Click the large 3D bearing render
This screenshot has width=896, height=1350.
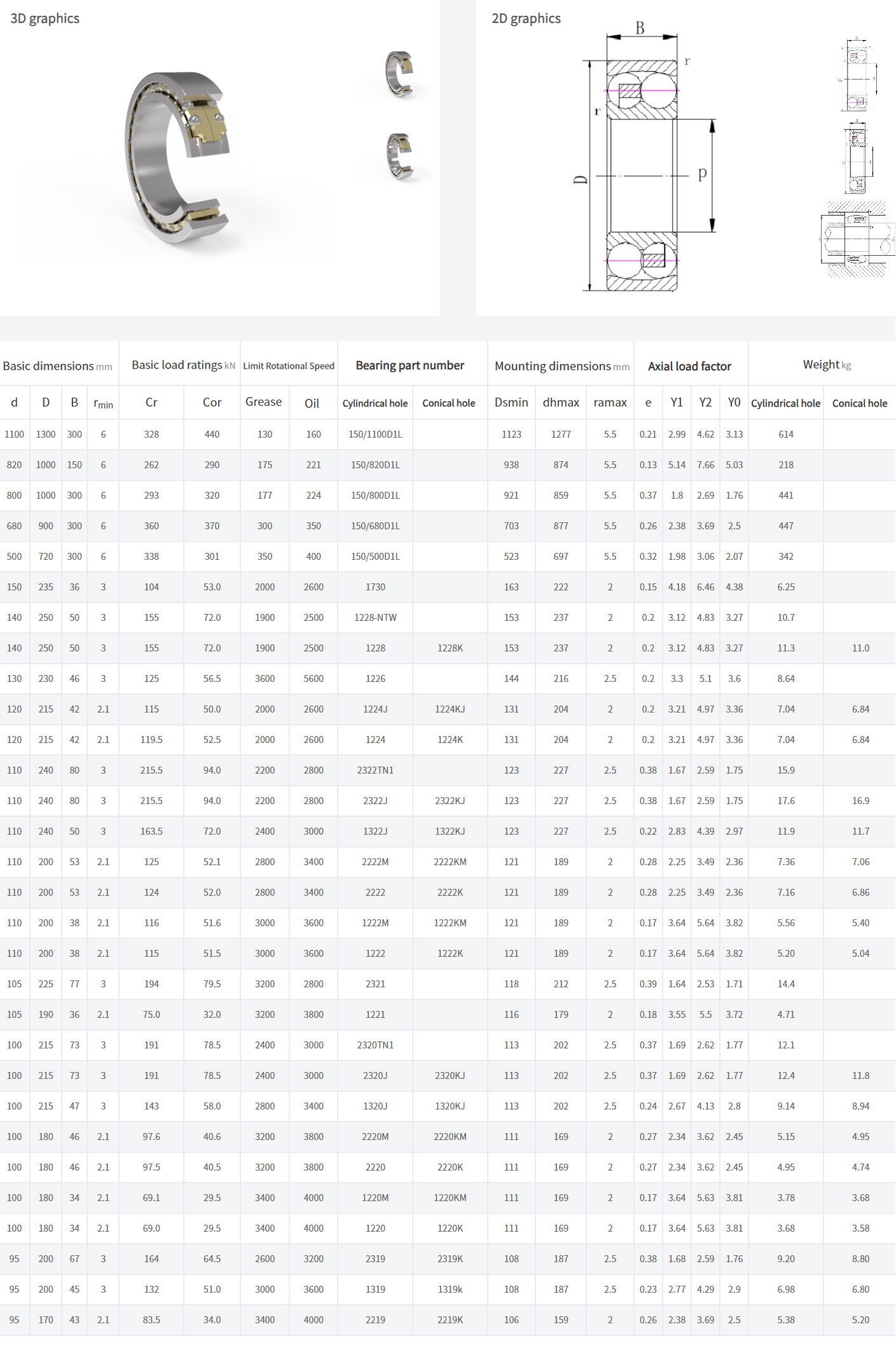(177, 157)
